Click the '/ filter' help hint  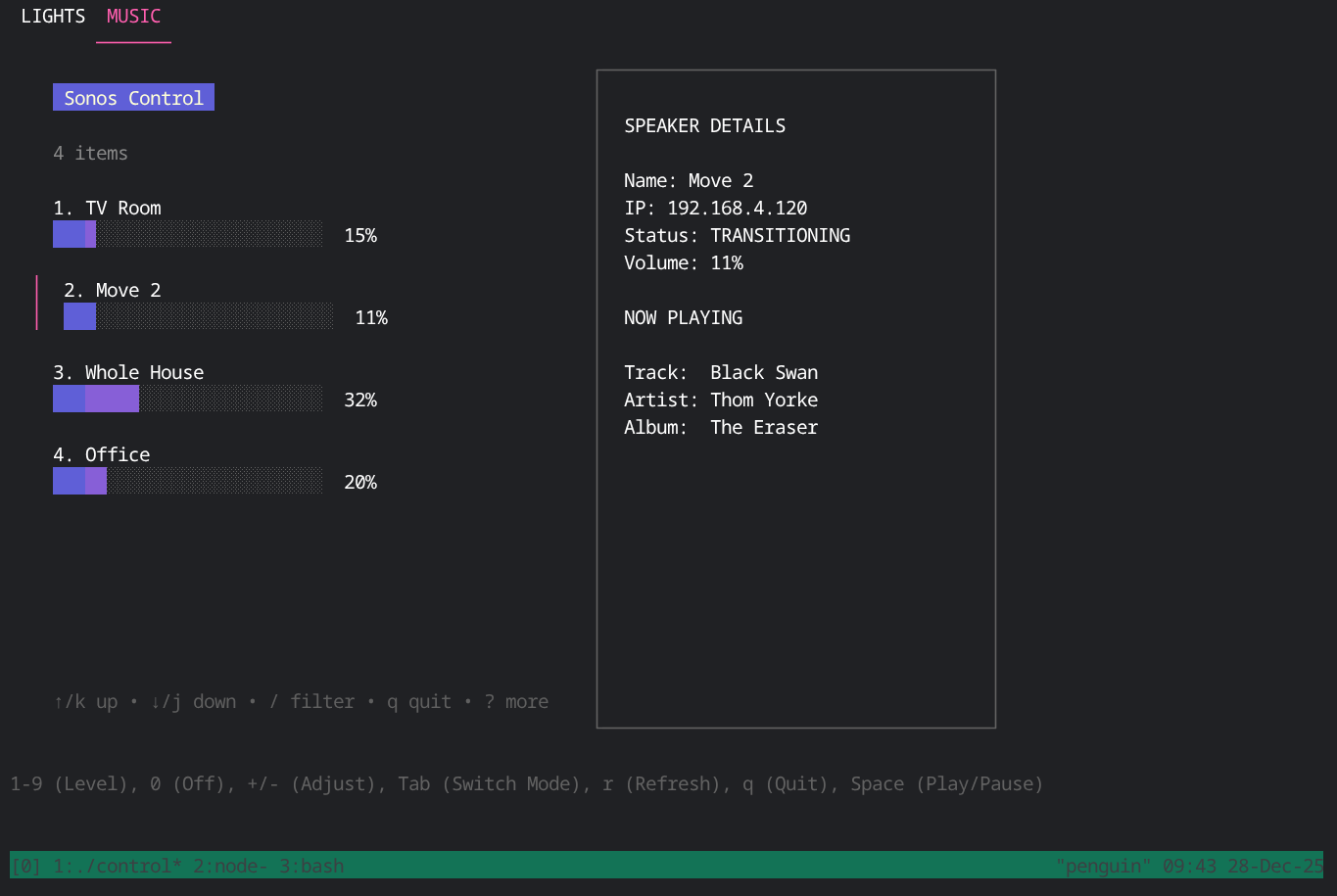point(311,701)
